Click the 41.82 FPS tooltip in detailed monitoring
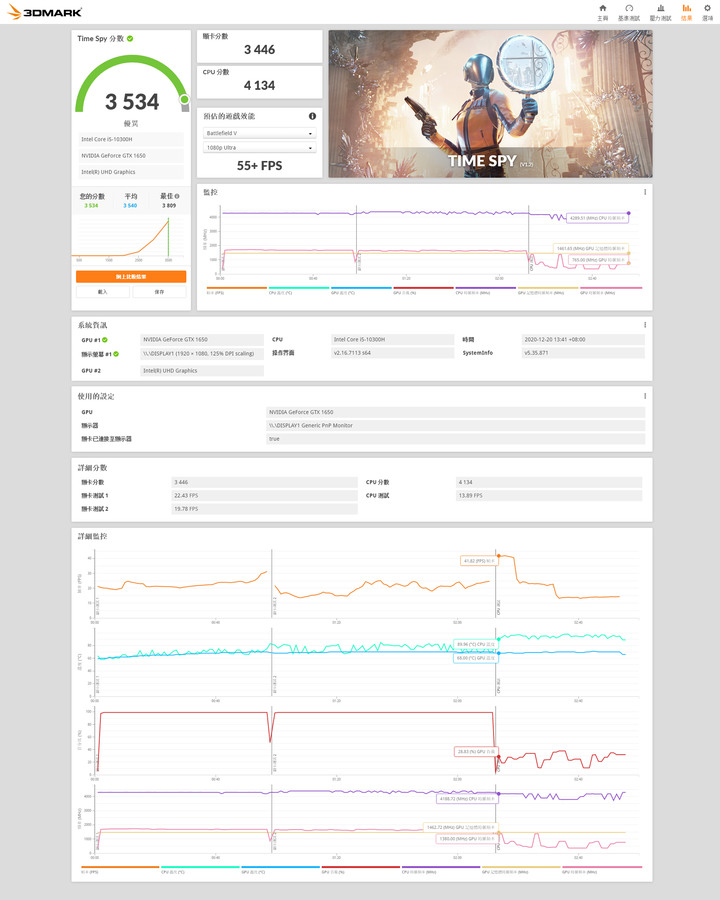The image size is (720, 900). point(479,561)
